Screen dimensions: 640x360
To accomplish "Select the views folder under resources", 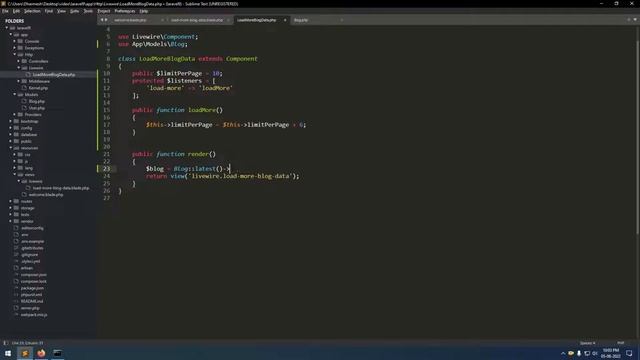I will (29, 175).
